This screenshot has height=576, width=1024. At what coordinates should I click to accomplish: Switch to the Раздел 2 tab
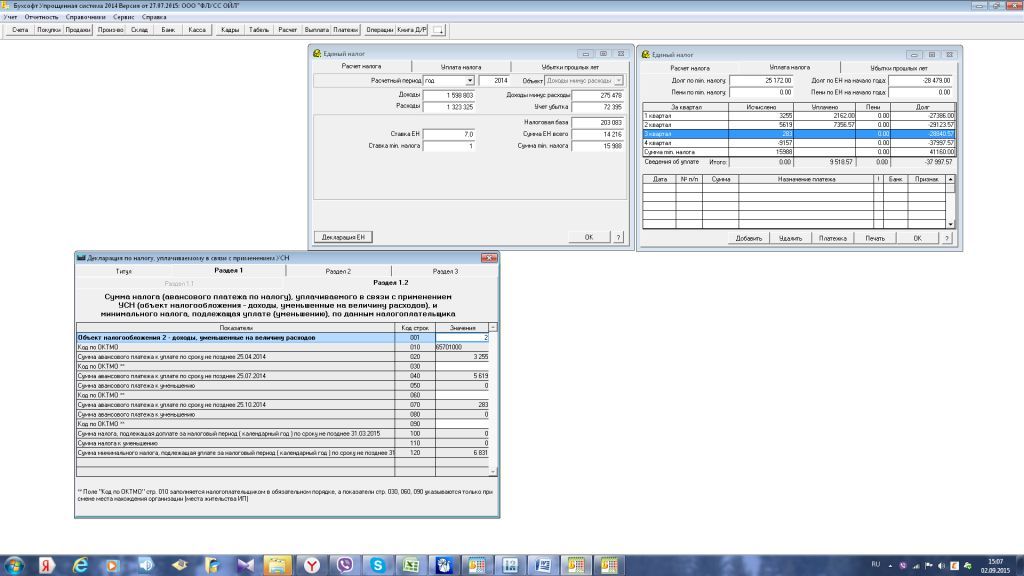pos(338,271)
